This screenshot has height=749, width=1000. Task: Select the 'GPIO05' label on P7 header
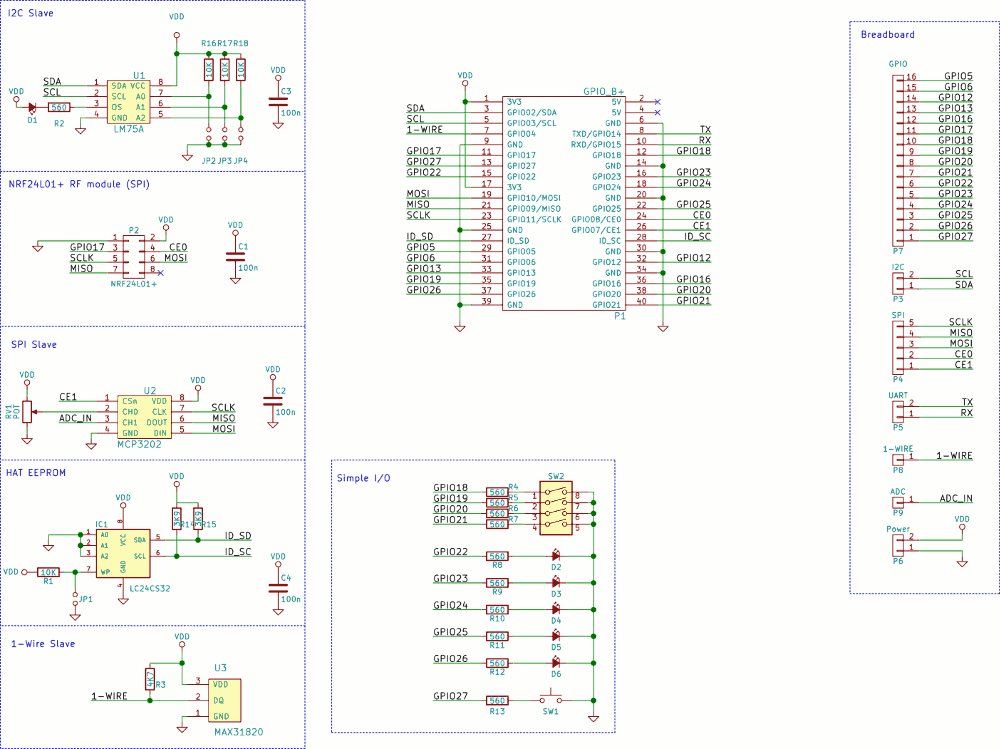pos(959,76)
